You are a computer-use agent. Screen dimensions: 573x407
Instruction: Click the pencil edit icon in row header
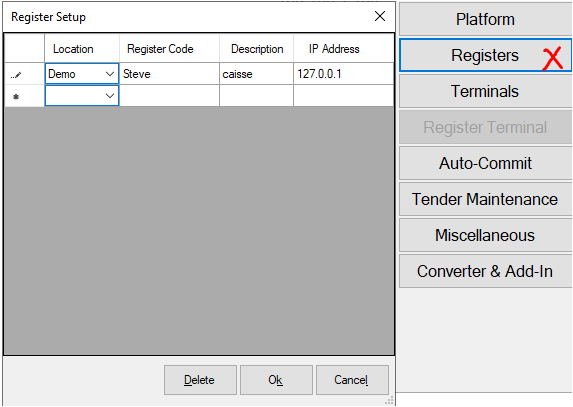tap(16, 75)
